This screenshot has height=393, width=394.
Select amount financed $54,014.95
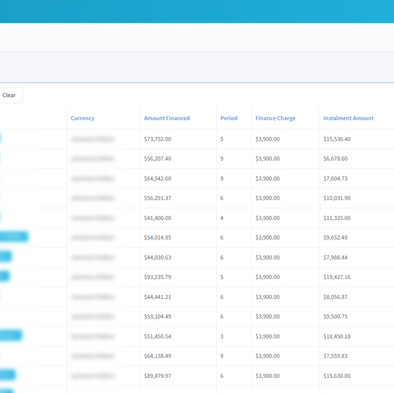click(x=157, y=238)
